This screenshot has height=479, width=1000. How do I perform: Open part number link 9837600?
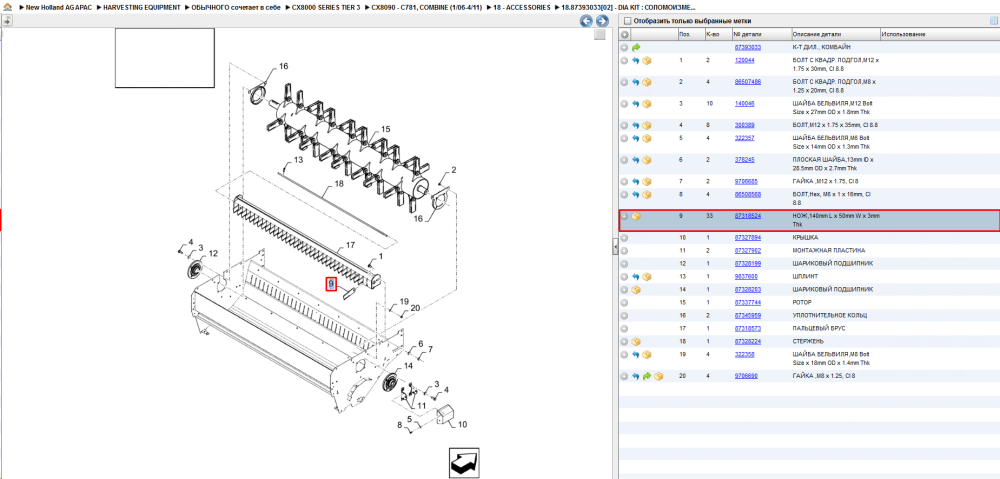coord(746,277)
